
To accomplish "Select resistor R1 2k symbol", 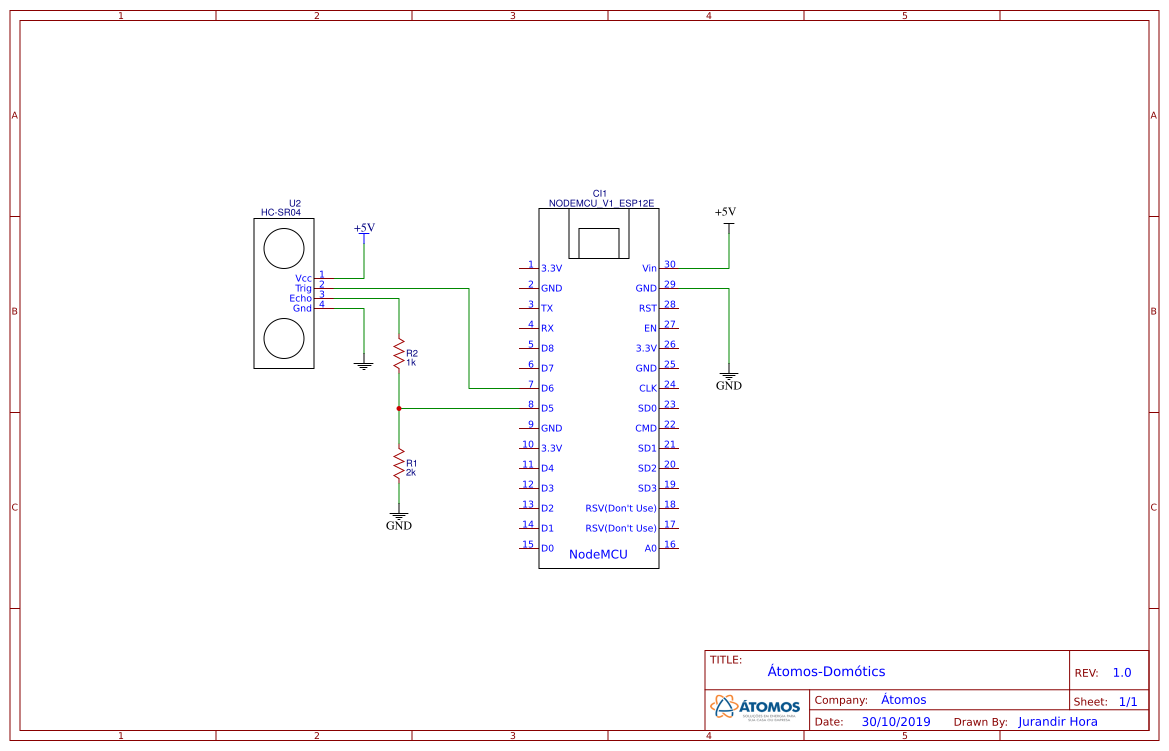I will pos(400,464).
